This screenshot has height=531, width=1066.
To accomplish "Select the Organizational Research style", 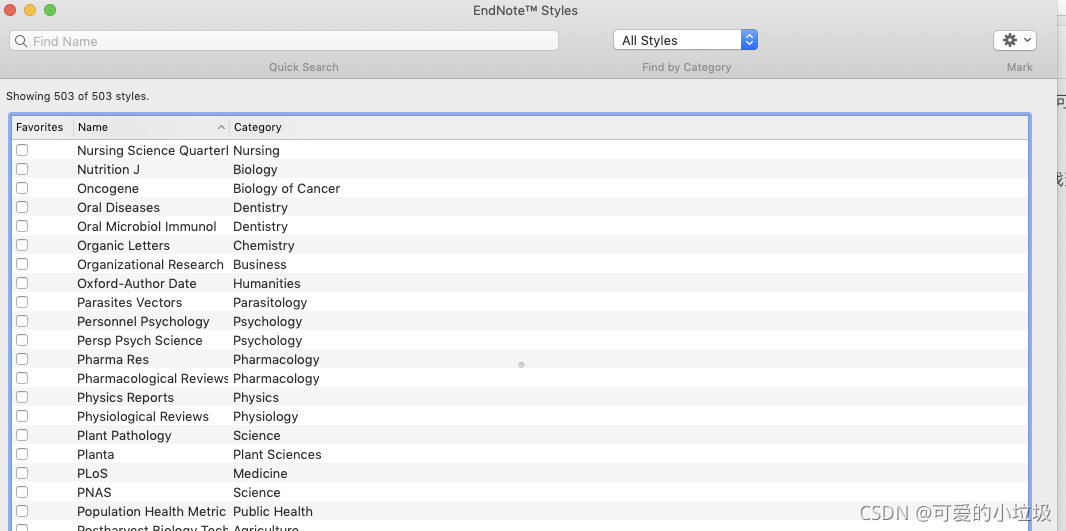I will point(150,264).
